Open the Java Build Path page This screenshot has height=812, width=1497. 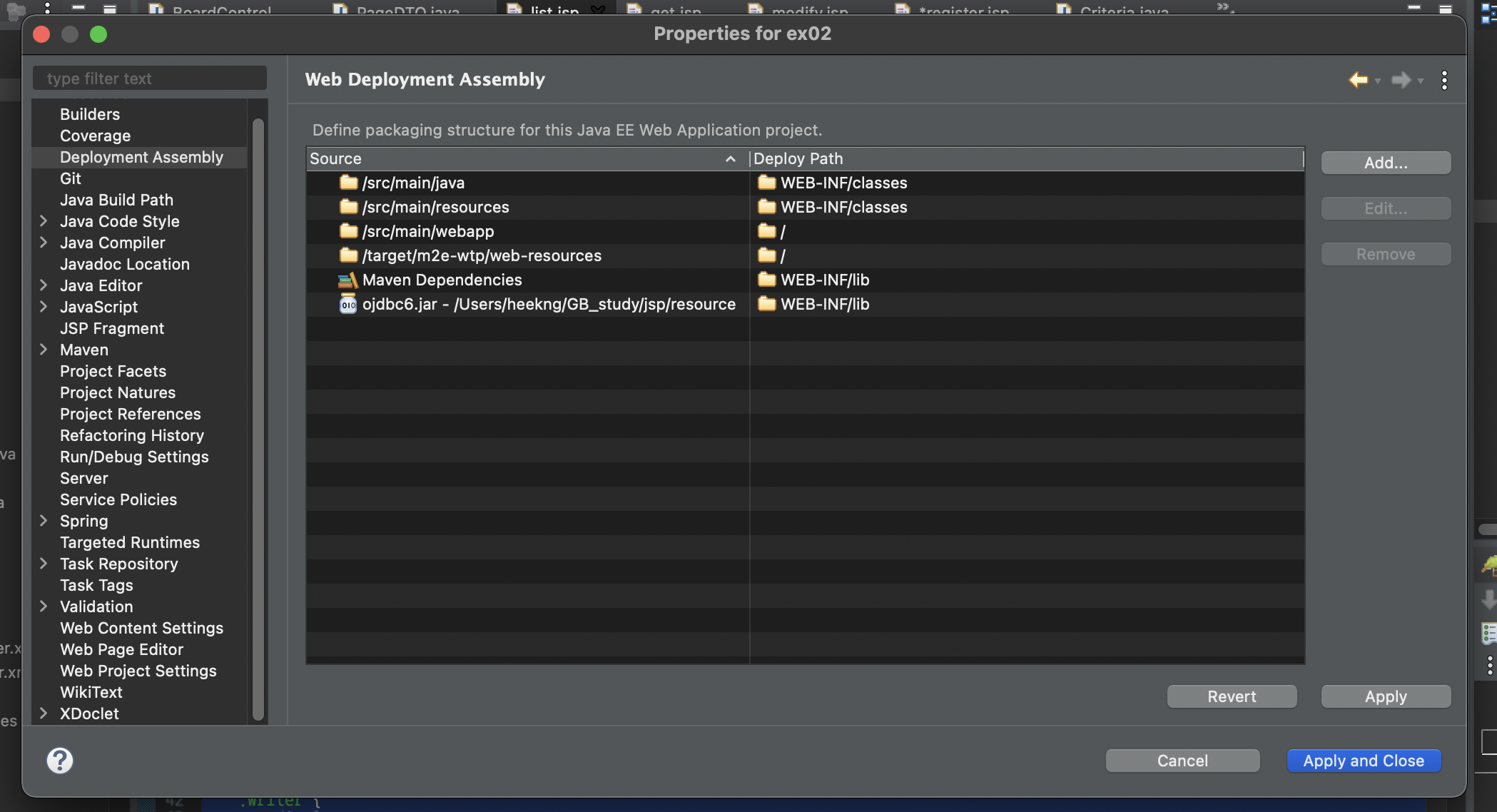point(116,200)
